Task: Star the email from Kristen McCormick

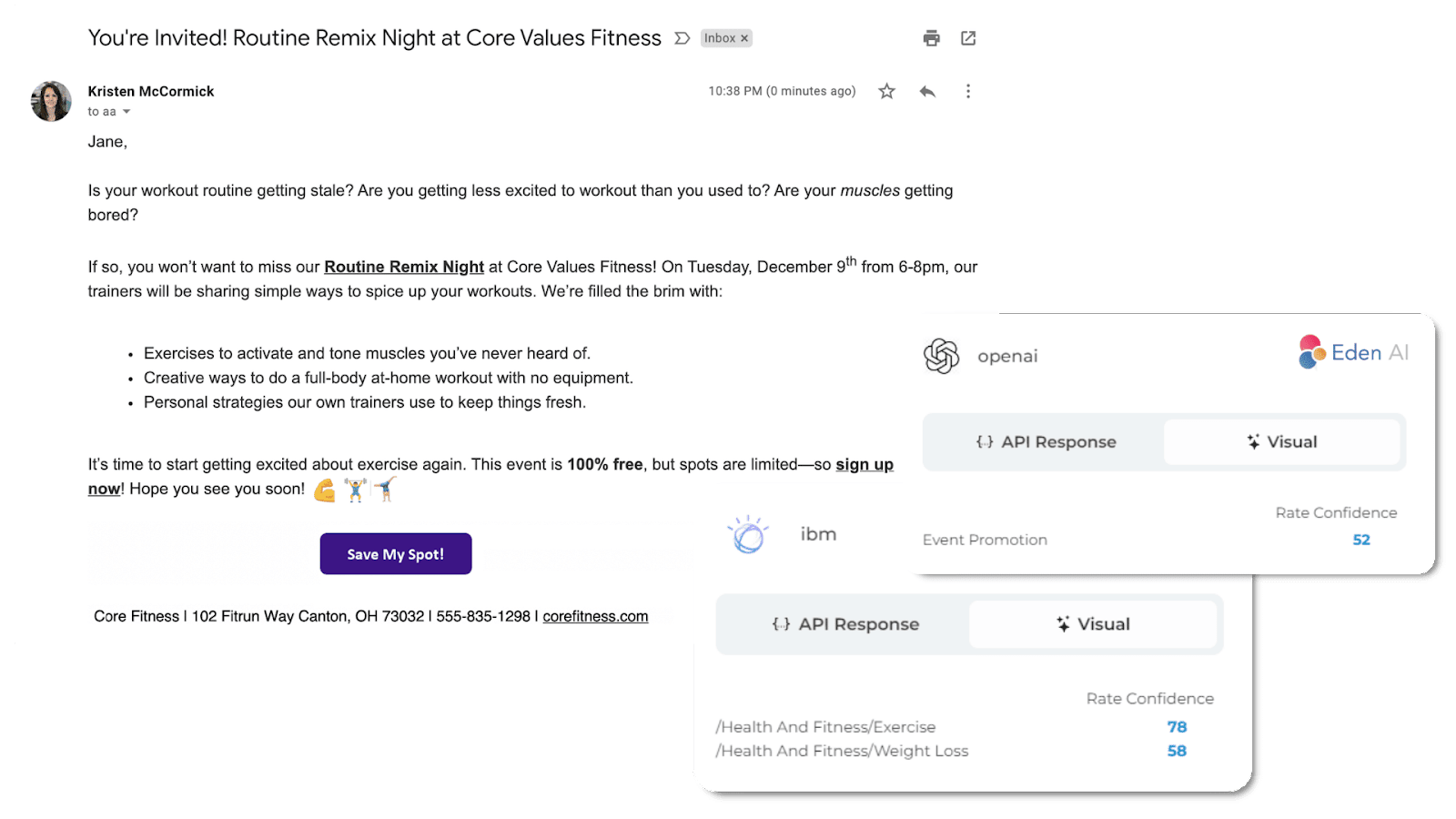Action: 886,91
